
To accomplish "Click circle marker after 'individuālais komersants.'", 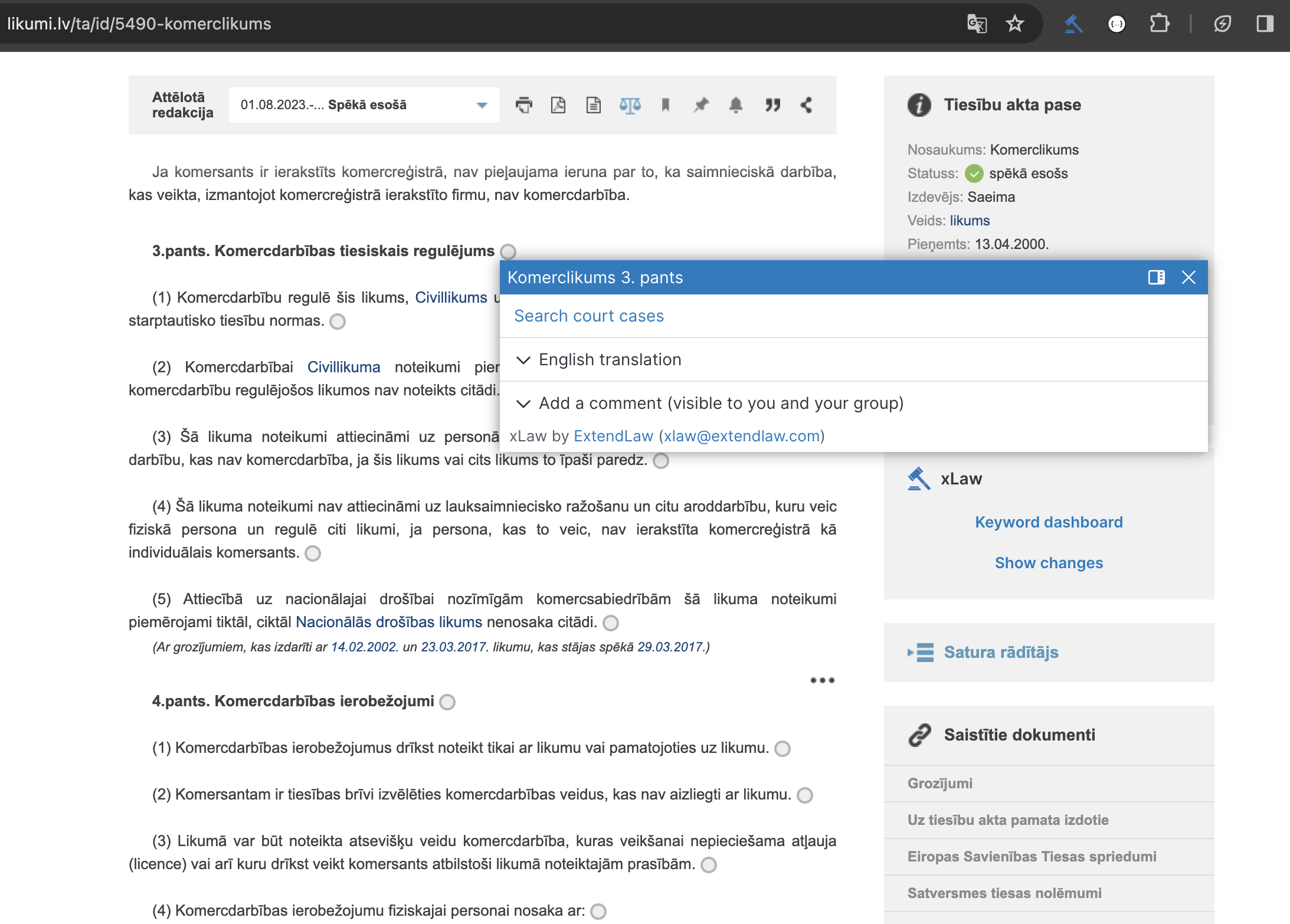I will coord(313,553).
